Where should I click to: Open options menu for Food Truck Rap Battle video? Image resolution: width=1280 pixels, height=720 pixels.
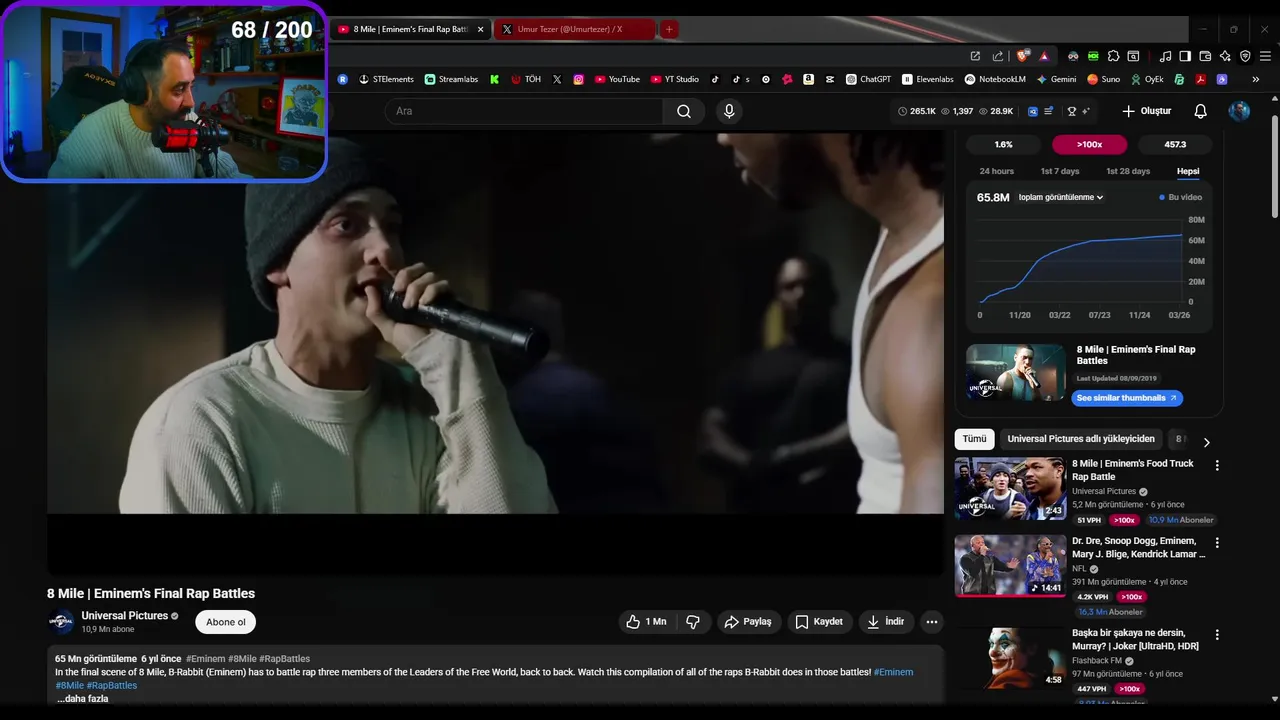point(1217,465)
